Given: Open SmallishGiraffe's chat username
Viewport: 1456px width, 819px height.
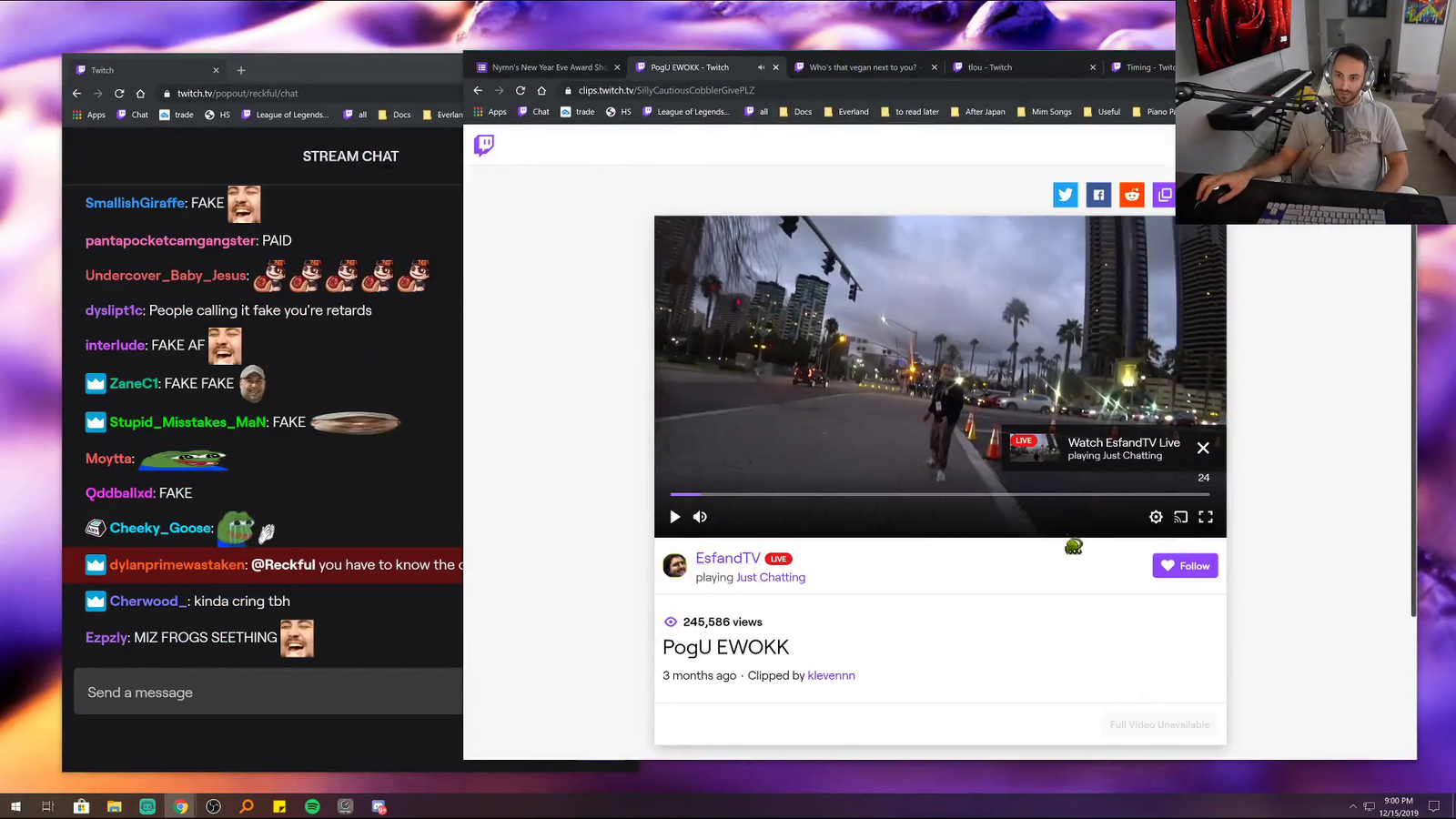Looking at the screenshot, I should coord(136,203).
